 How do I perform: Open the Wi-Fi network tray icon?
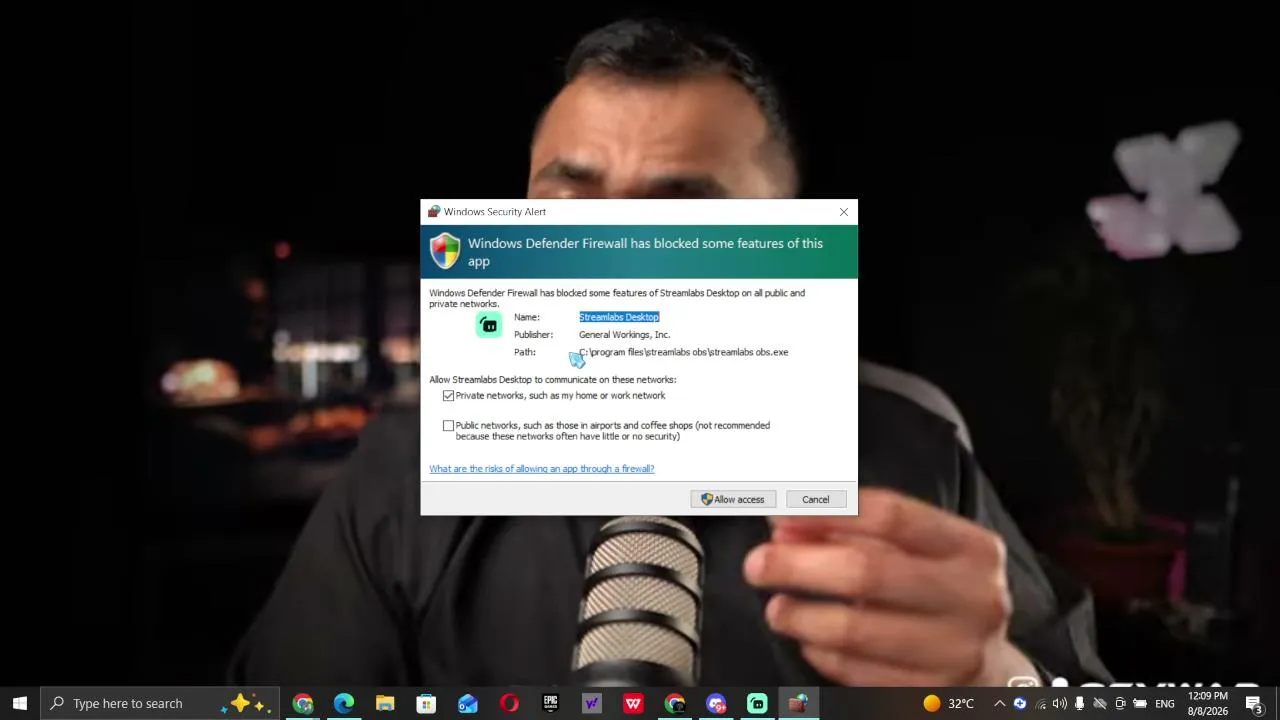coord(1040,703)
